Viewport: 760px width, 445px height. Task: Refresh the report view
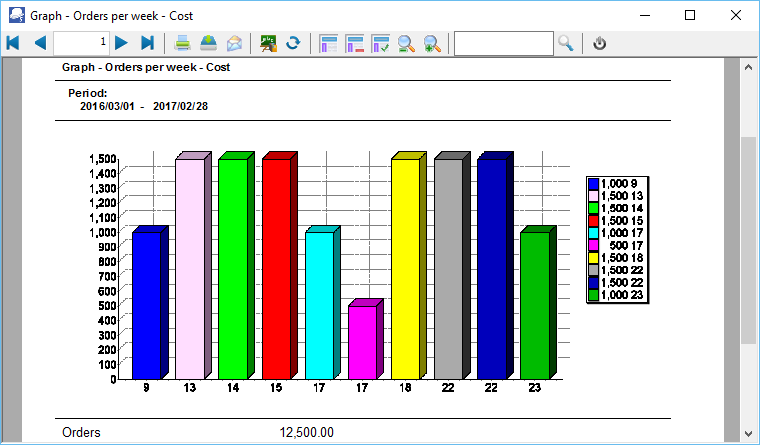pyautogui.click(x=293, y=43)
